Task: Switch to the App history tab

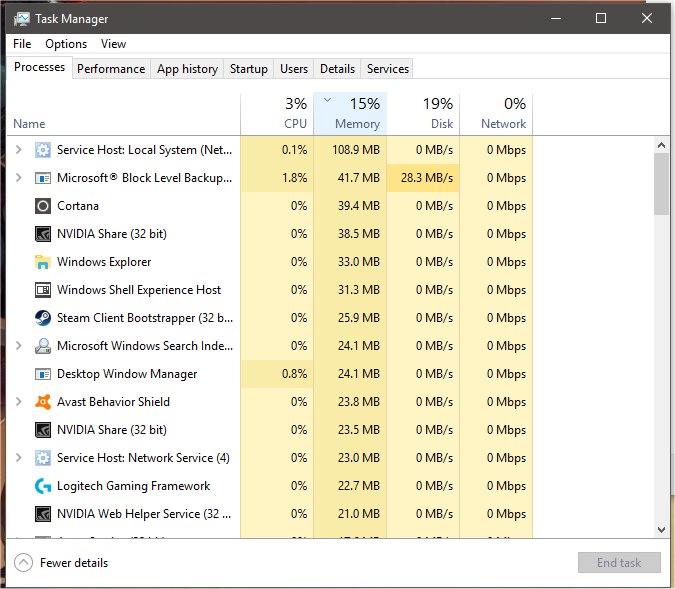Action: 187,69
